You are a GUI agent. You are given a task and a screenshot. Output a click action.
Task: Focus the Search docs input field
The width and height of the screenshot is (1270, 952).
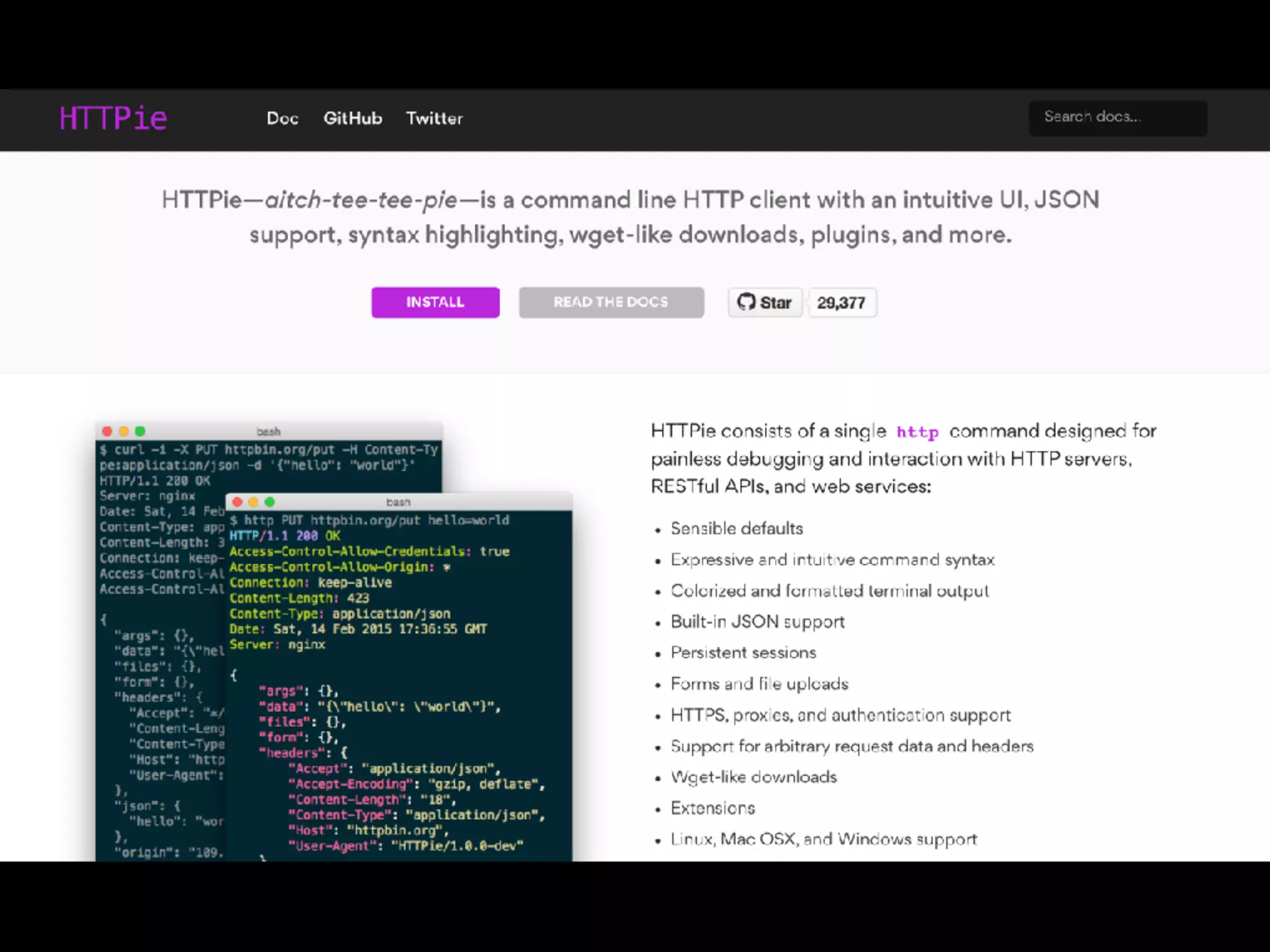(1117, 118)
